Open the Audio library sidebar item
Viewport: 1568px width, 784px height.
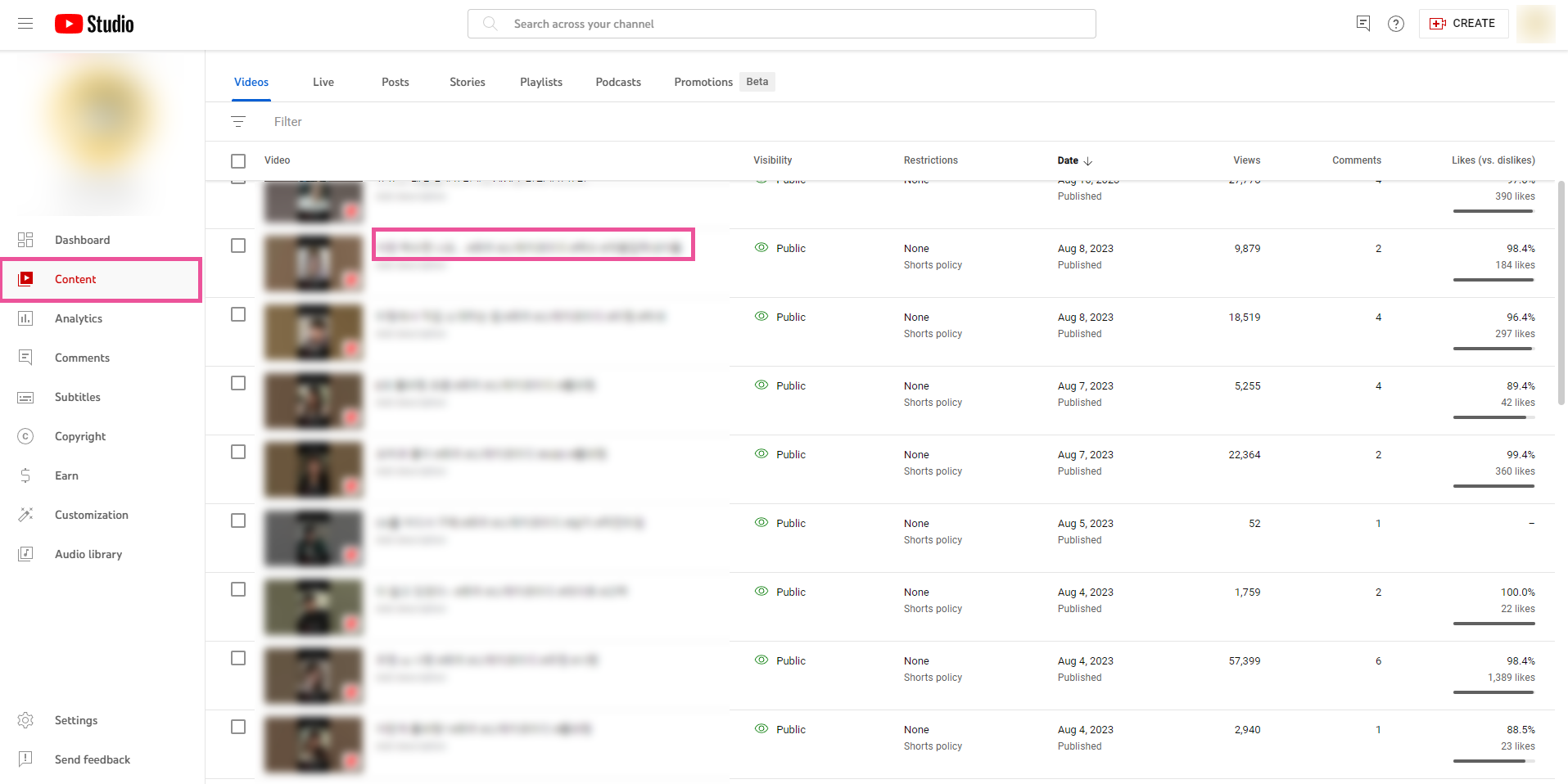pos(88,554)
